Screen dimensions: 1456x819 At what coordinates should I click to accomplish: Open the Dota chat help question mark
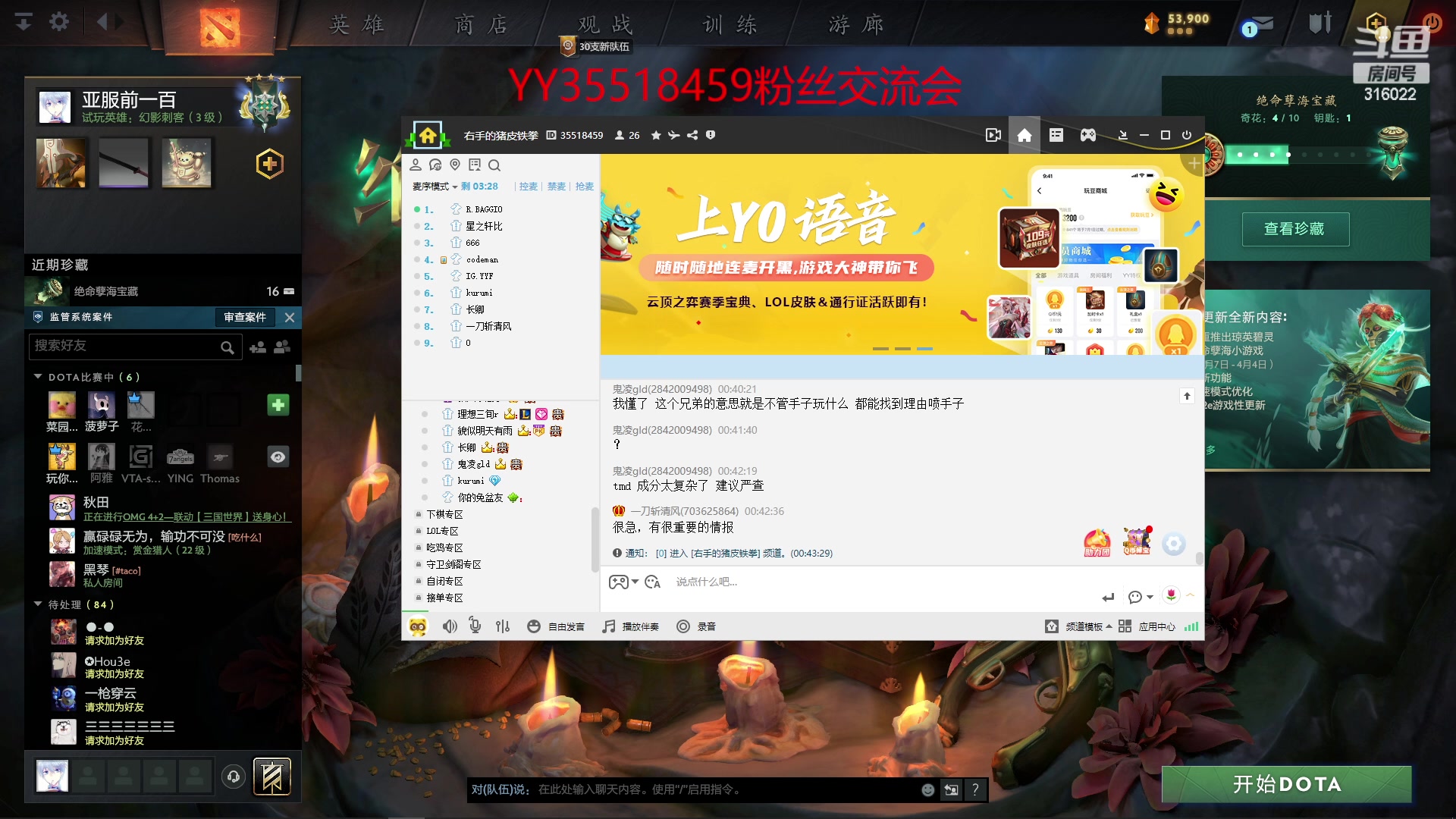(975, 789)
